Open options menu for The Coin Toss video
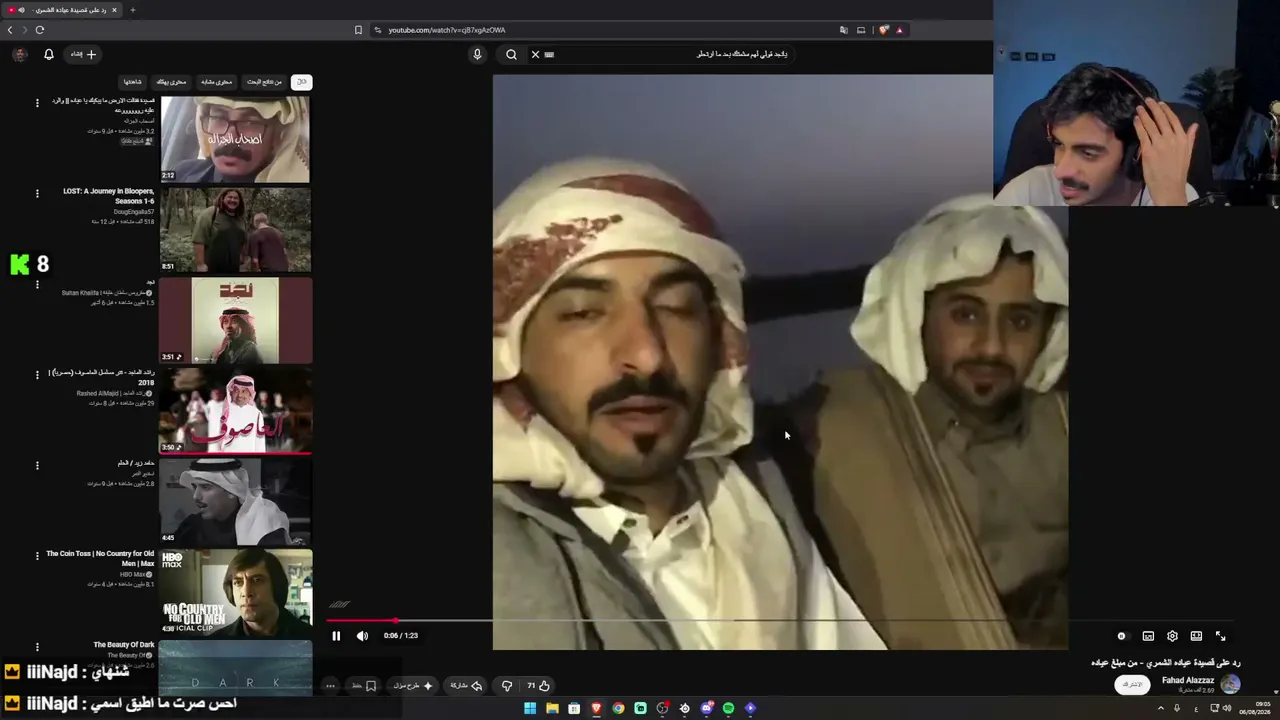 (37, 556)
